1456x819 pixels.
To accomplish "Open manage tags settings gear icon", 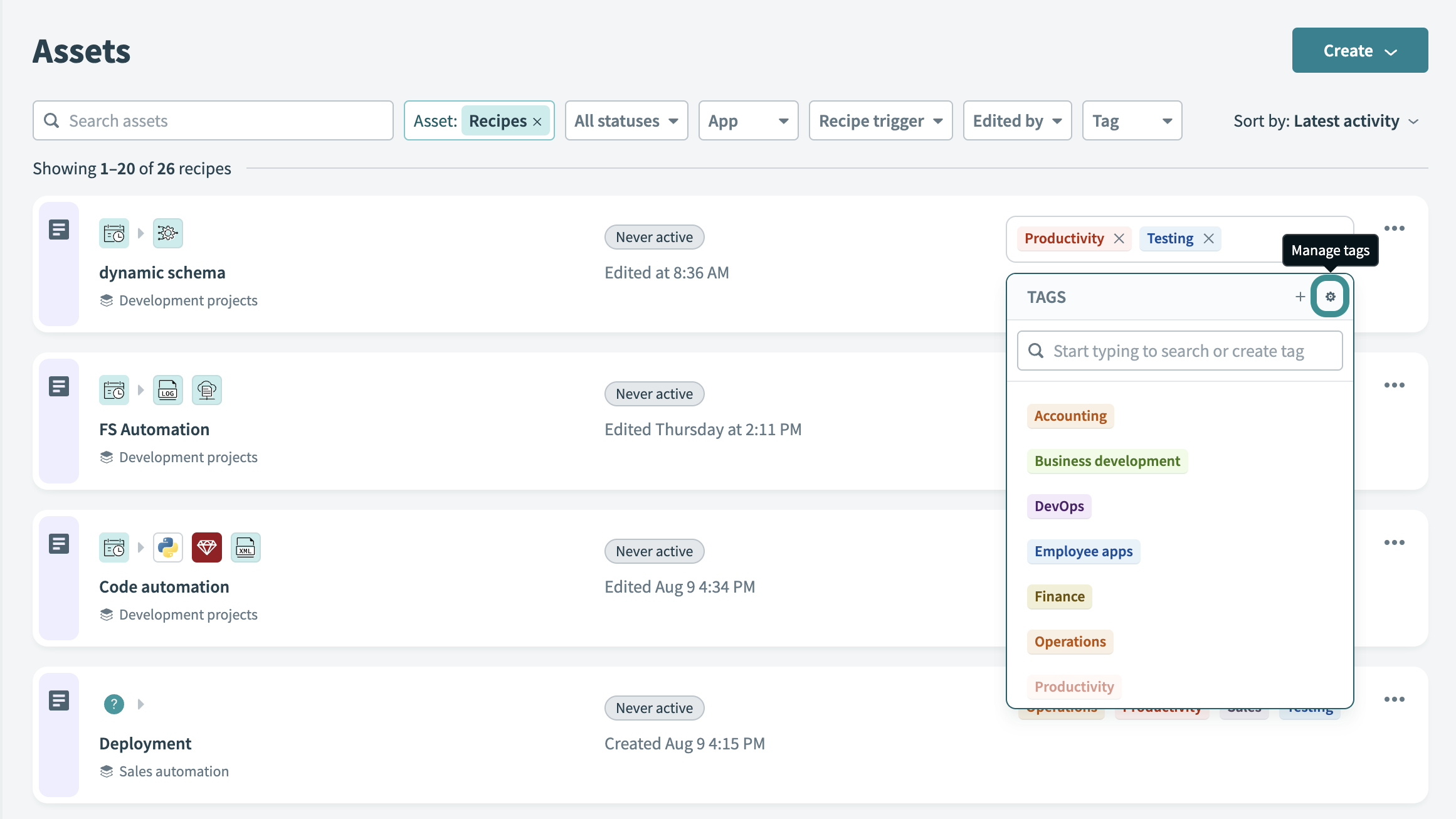I will coord(1330,297).
